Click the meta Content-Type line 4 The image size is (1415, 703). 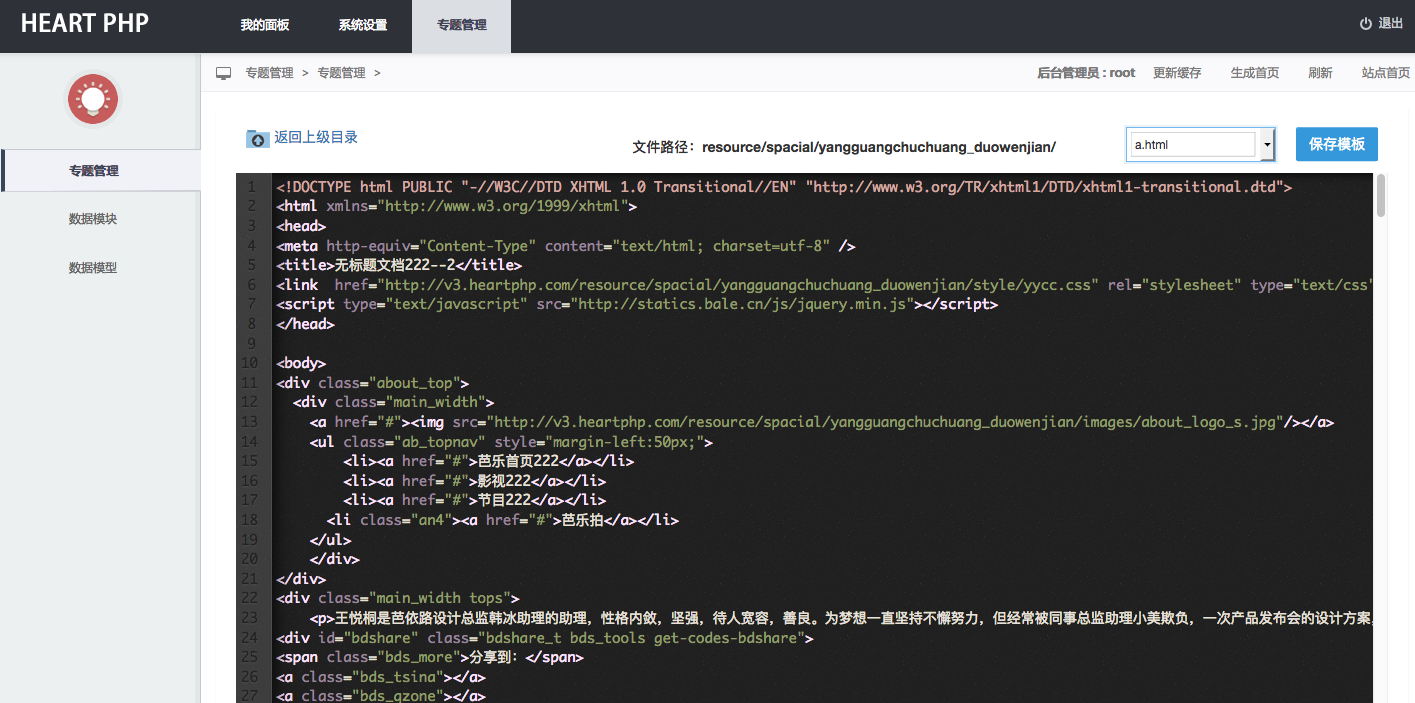pos(565,246)
